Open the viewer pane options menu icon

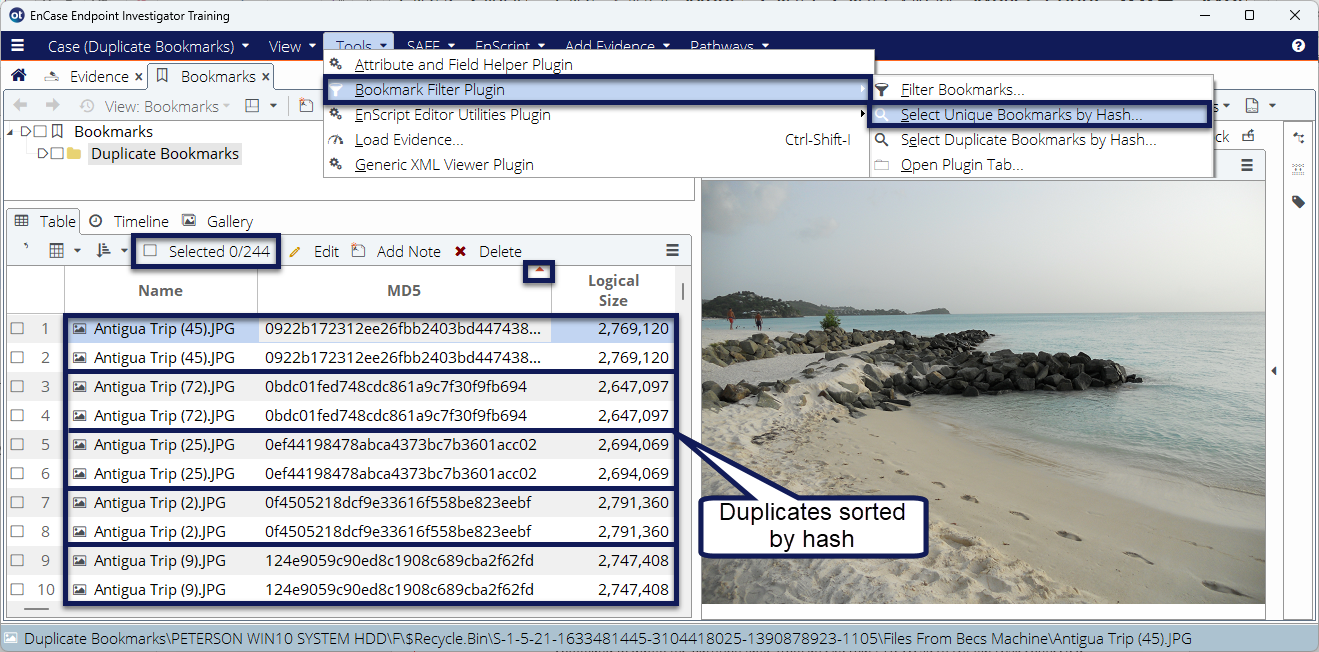(x=1247, y=165)
